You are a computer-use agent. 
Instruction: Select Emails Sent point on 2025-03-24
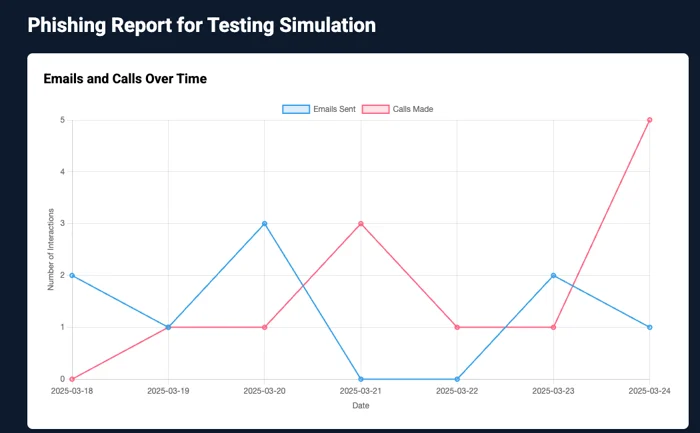click(x=650, y=327)
